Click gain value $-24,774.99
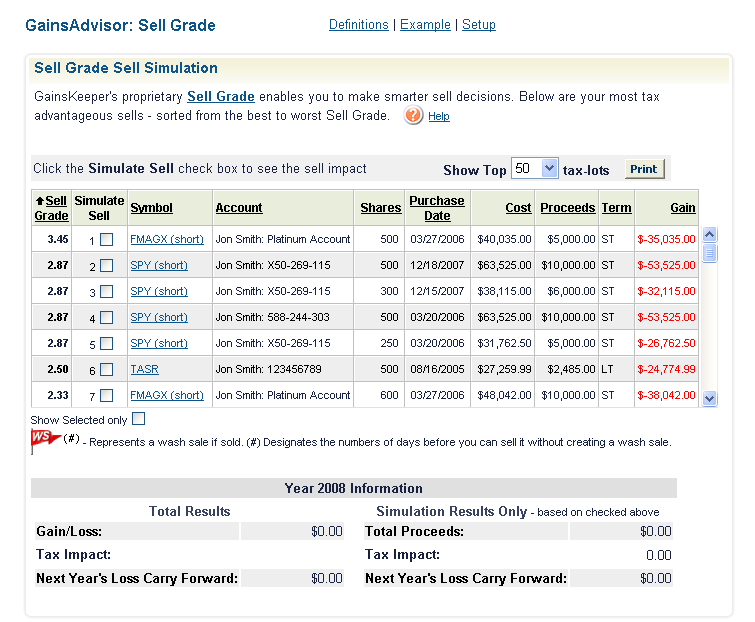This screenshot has width=755, height=622. click(666, 369)
